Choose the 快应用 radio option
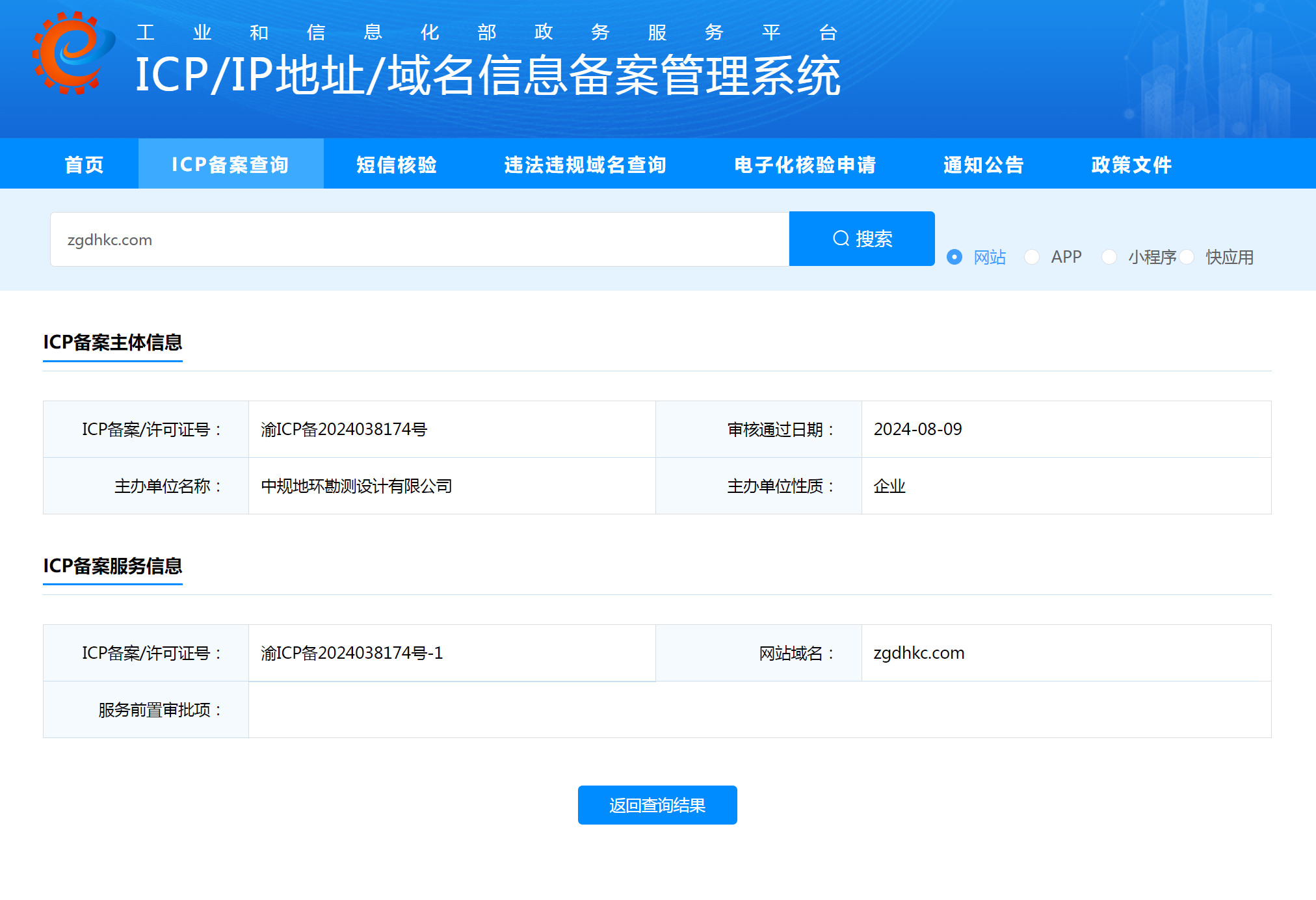1316x900 pixels. (1187, 257)
